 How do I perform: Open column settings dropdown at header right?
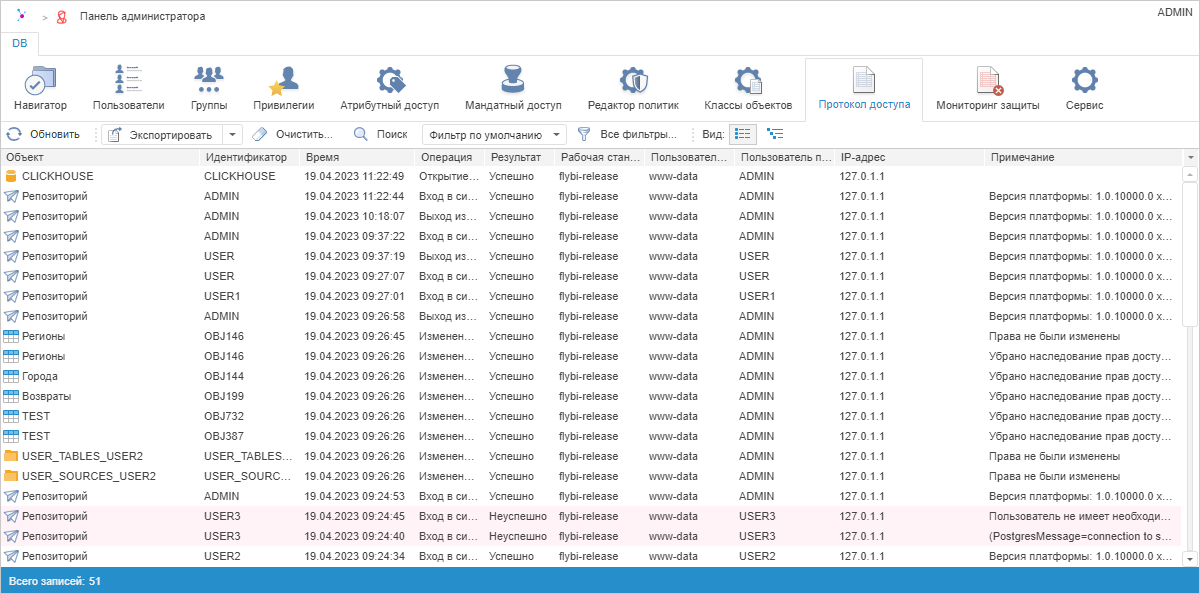point(1190,158)
